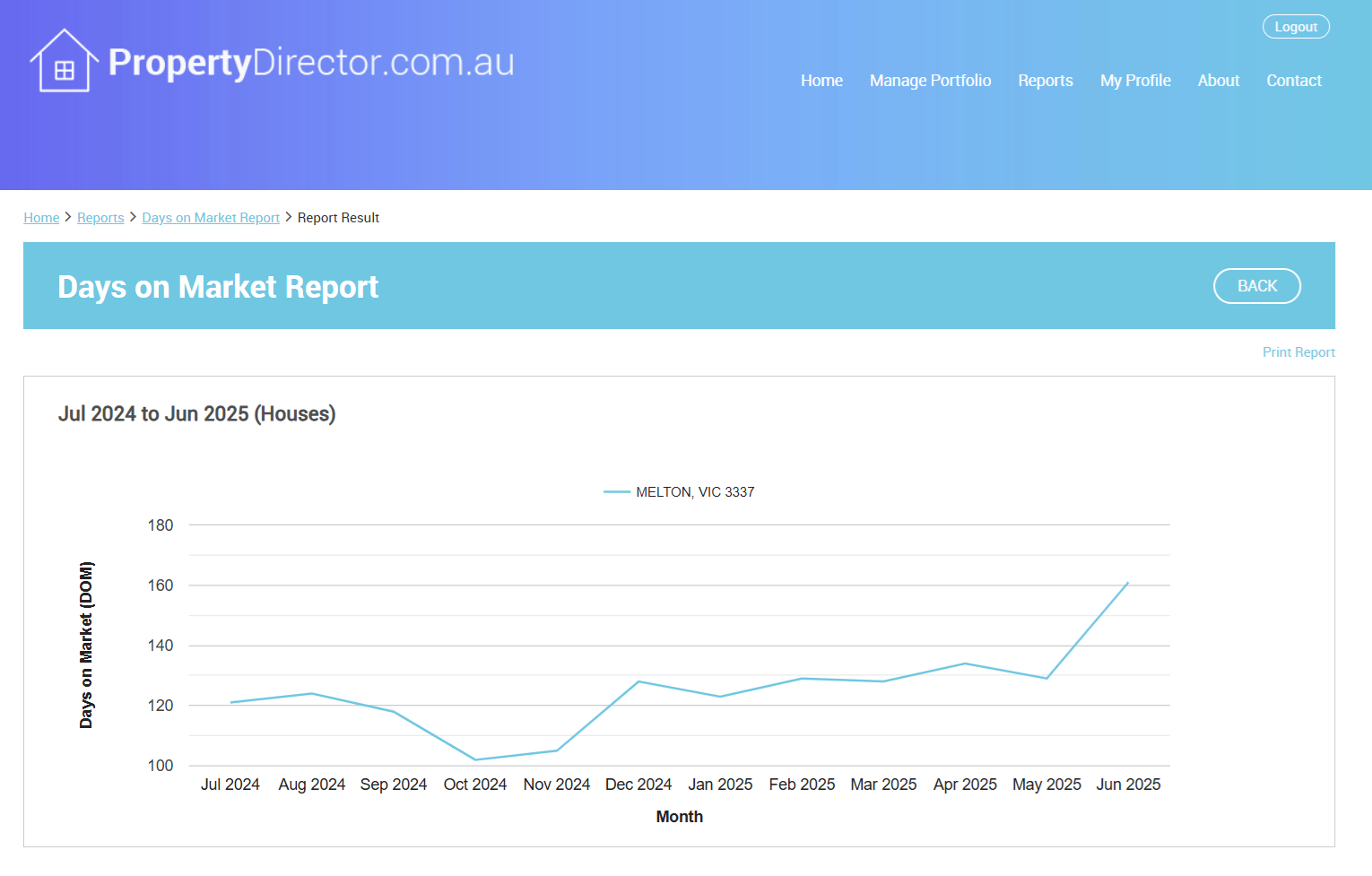Click the PropertyDirector.com.au site title
Screen dimensions: 1372x876
tap(311, 62)
